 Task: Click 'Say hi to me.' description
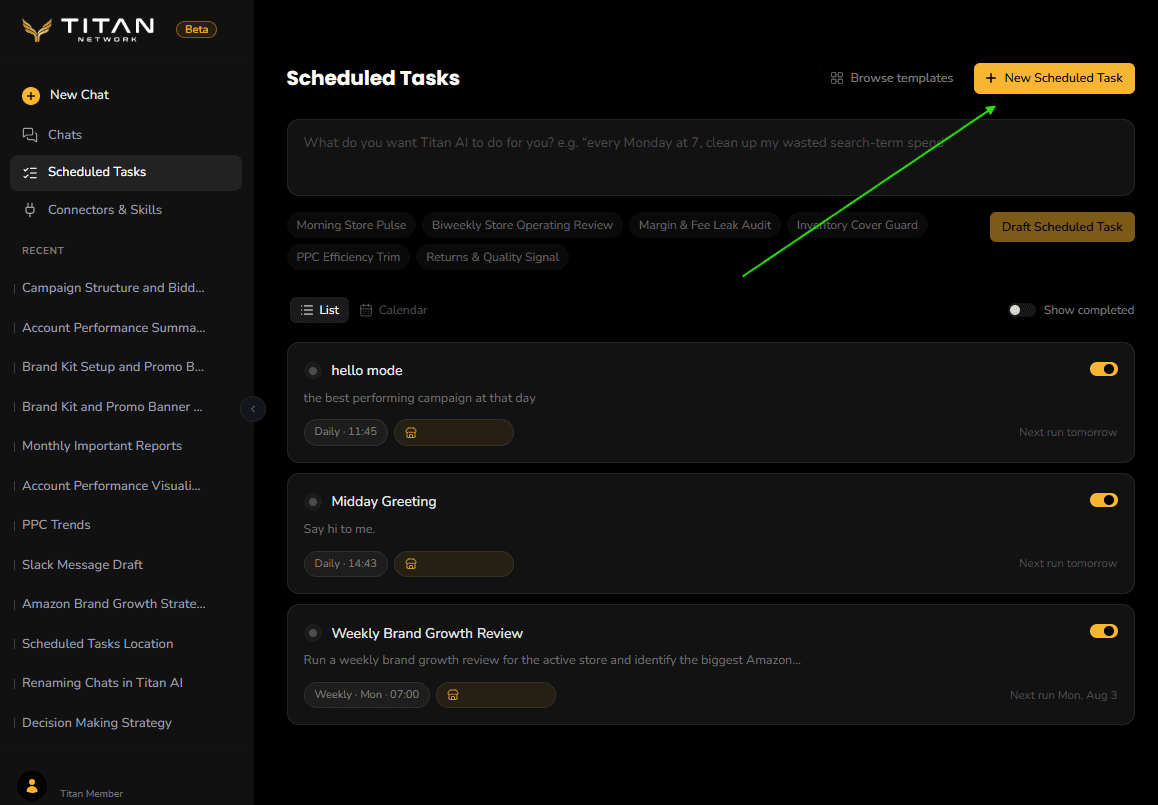pyautogui.click(x=339, y=530)
